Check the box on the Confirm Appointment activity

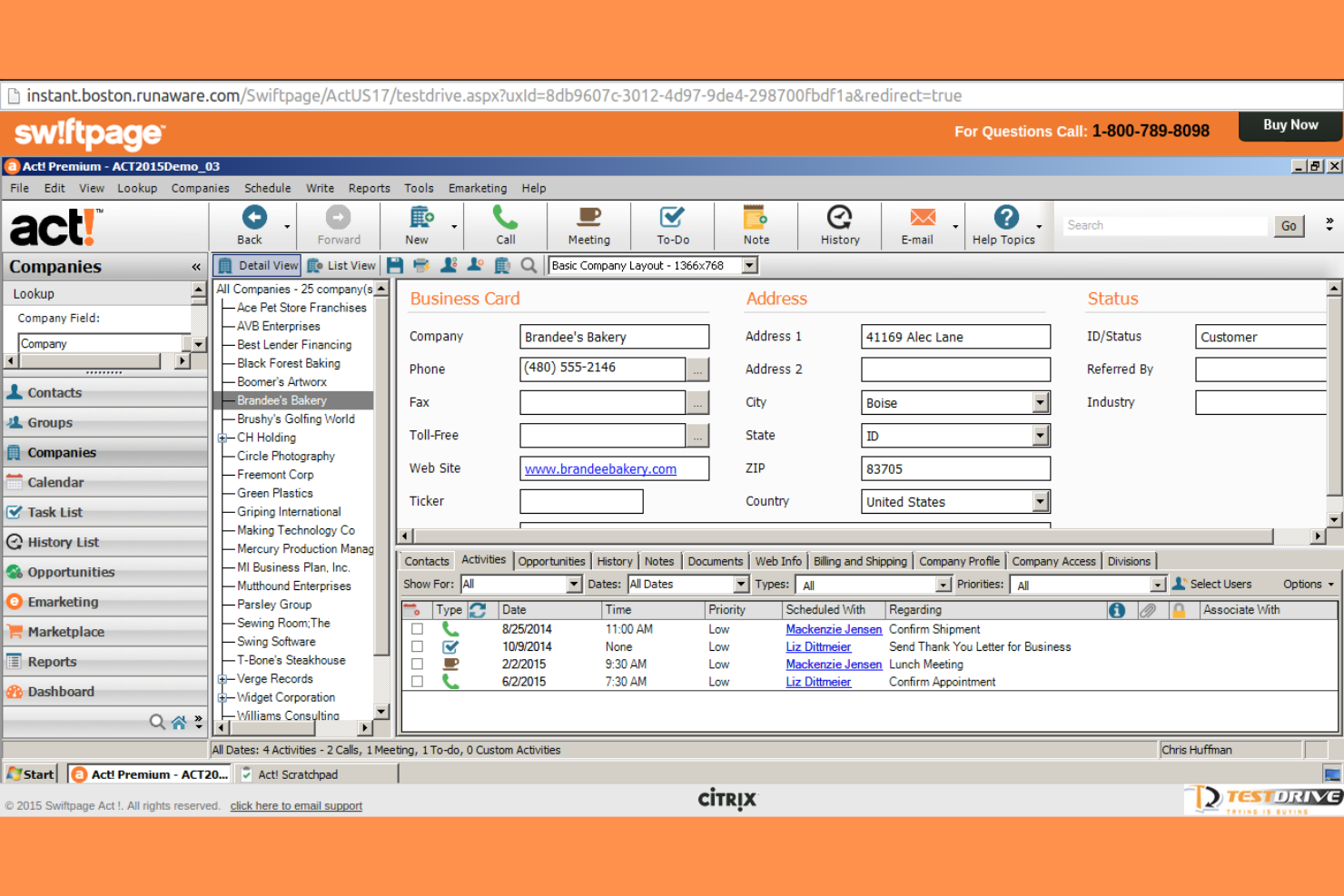[x=417, y=681]
